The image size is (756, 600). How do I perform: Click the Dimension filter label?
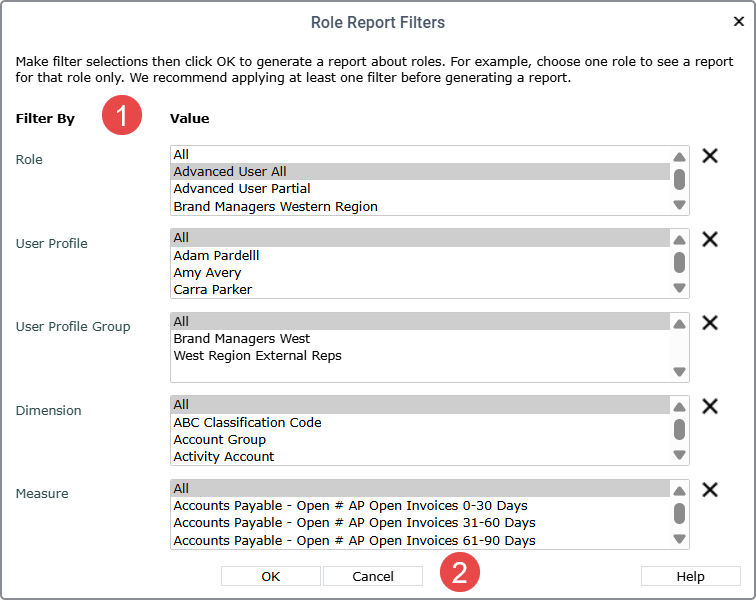click(48, 410)
